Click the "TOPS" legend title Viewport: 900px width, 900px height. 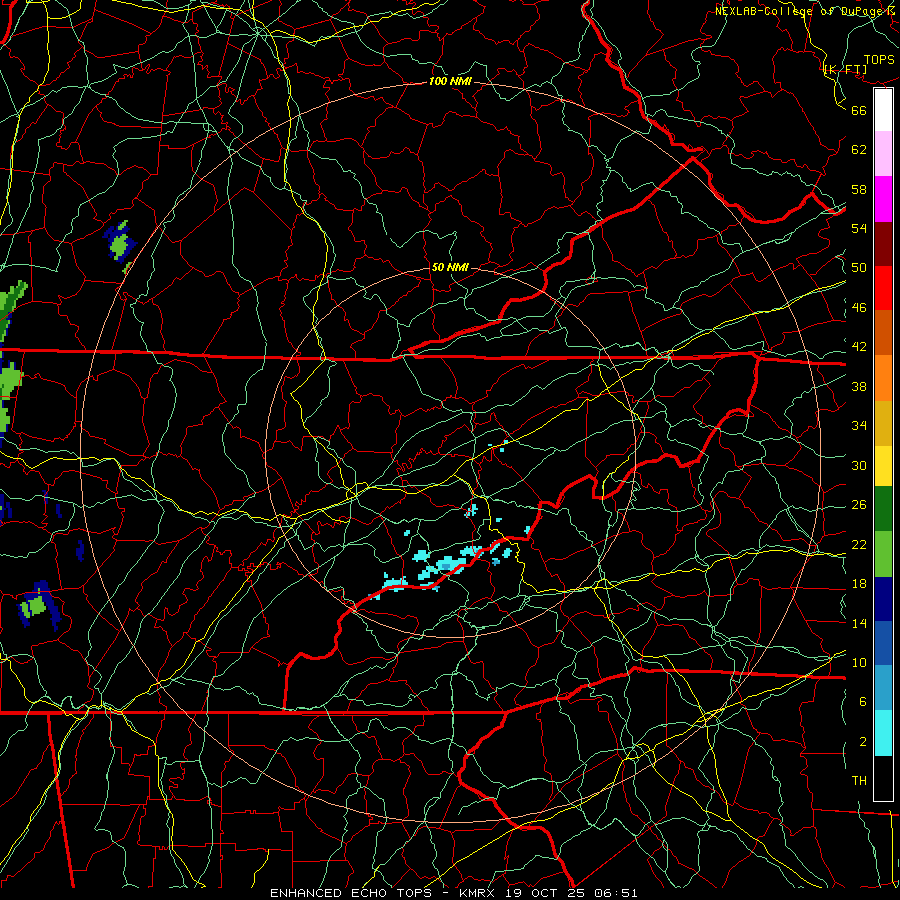point(879,60)
